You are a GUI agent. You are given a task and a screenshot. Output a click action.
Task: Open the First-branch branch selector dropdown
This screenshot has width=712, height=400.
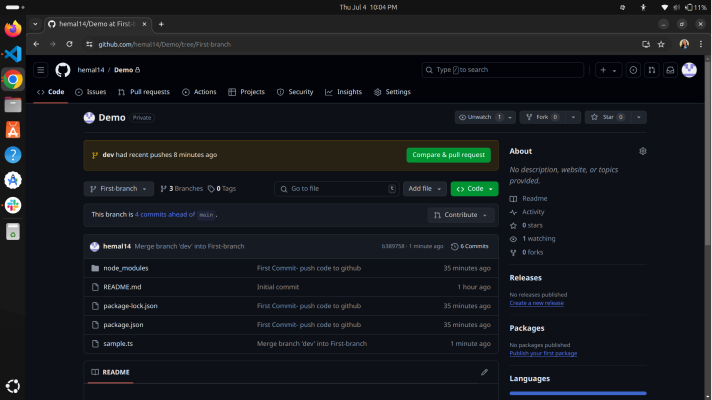(x=119, y=189)
